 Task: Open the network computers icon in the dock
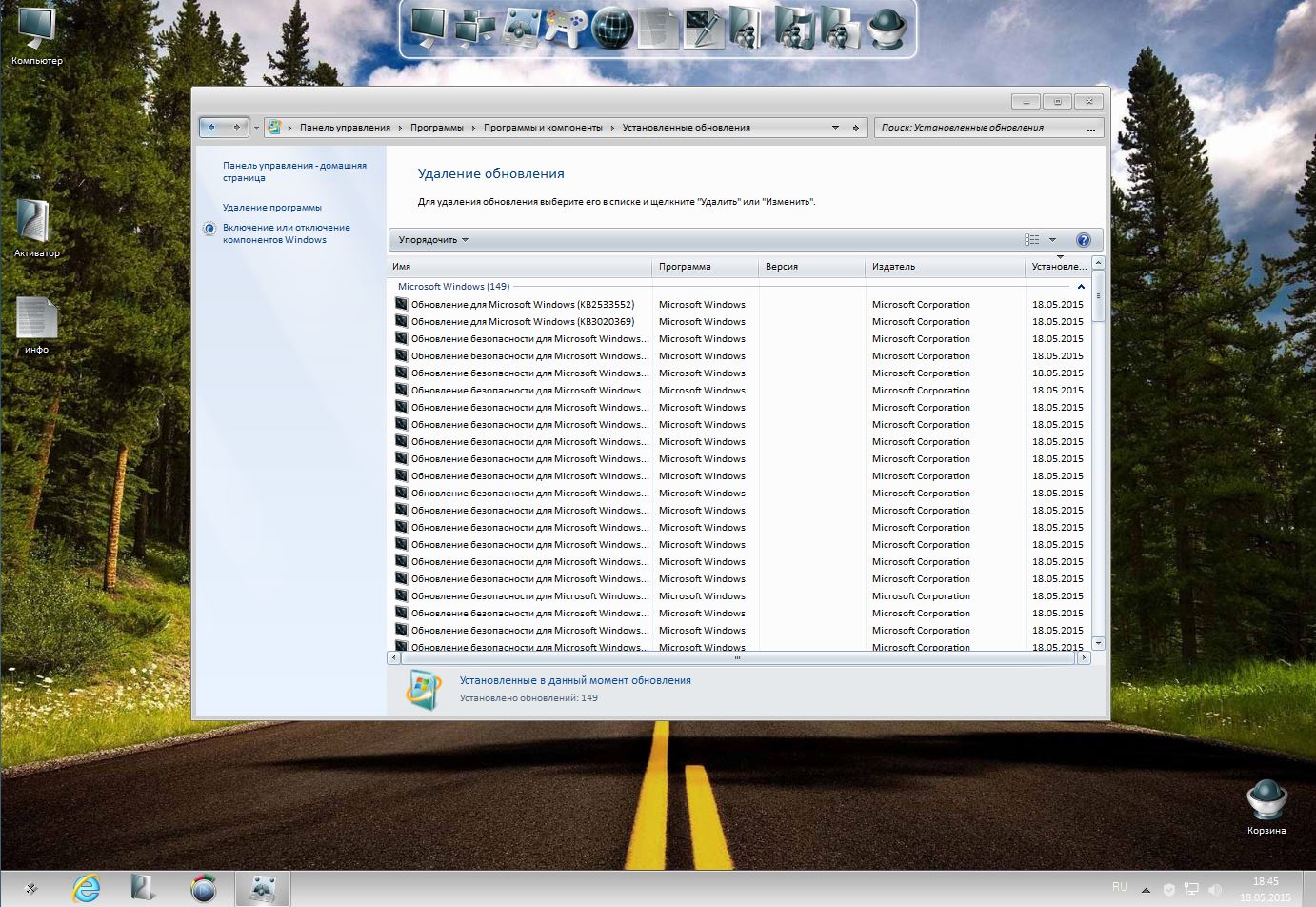click(x=474, y=28)
